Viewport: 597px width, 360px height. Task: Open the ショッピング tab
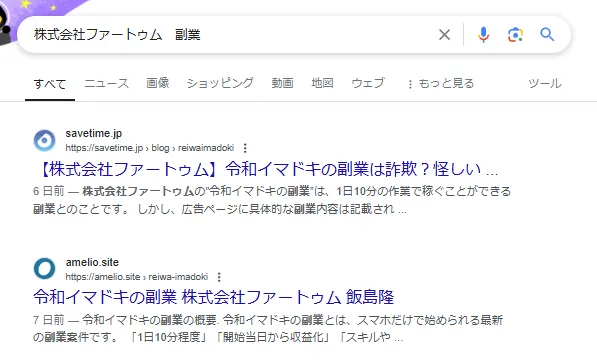point(220,83)
